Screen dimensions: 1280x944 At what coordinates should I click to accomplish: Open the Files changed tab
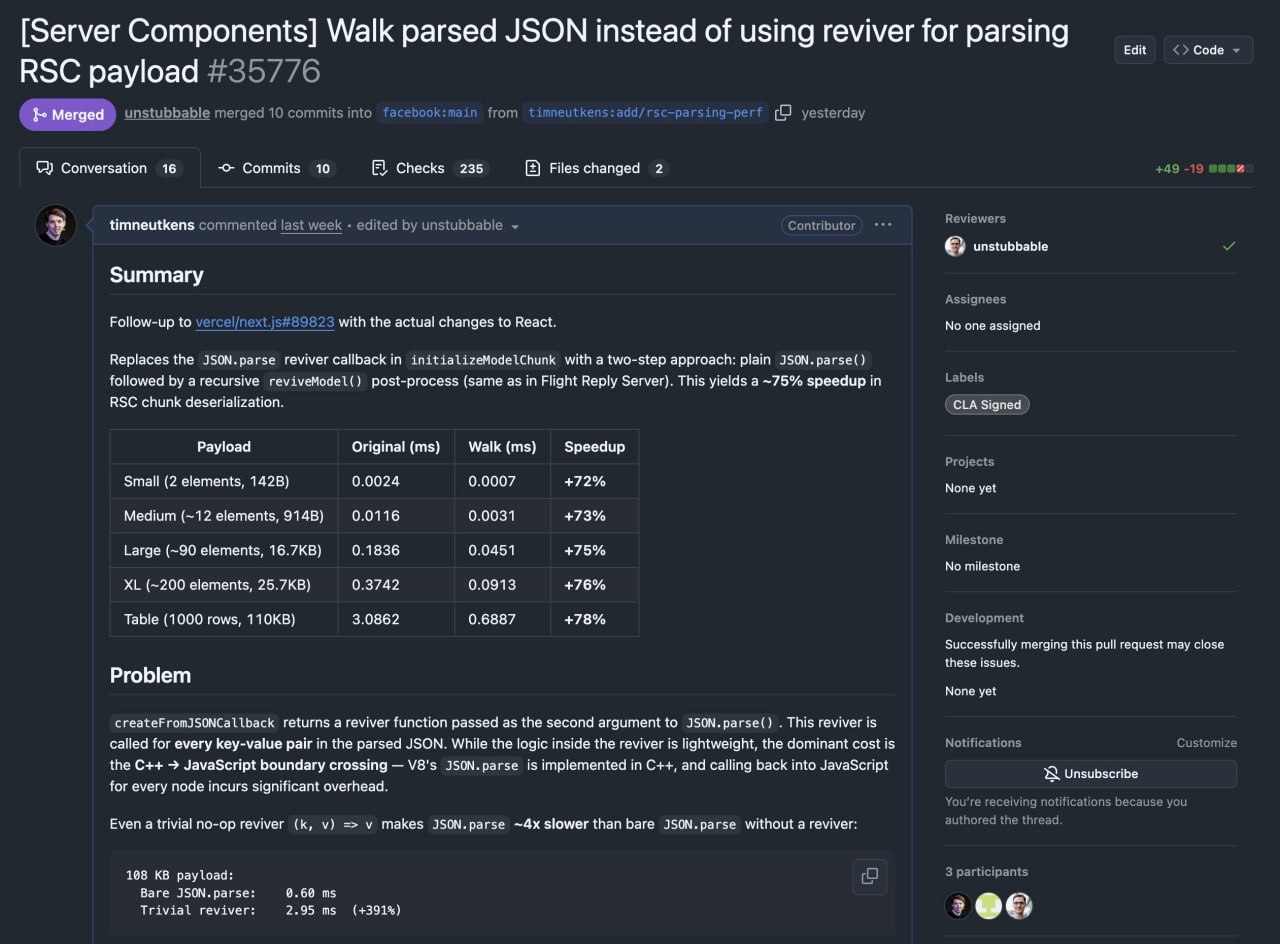click(596, 168)
